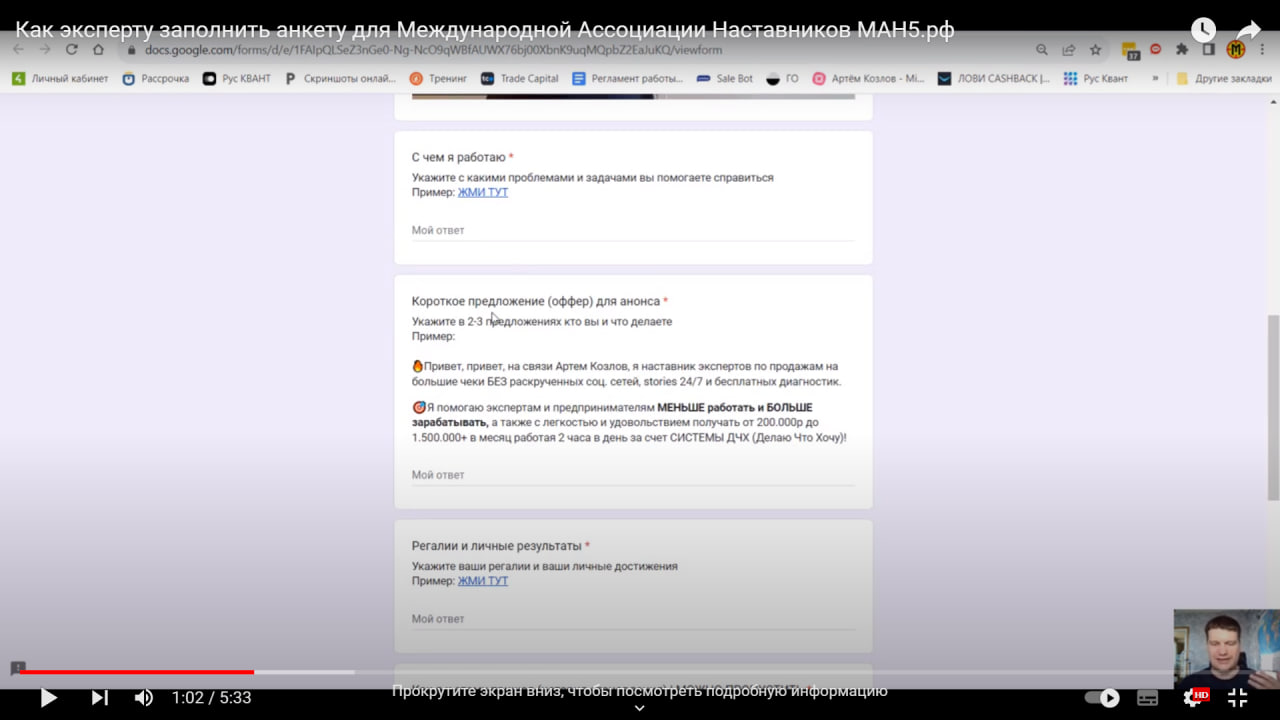1280x720 pixels.
Task: Open the Chrome three-dot menu
Action: (1264, 50)
